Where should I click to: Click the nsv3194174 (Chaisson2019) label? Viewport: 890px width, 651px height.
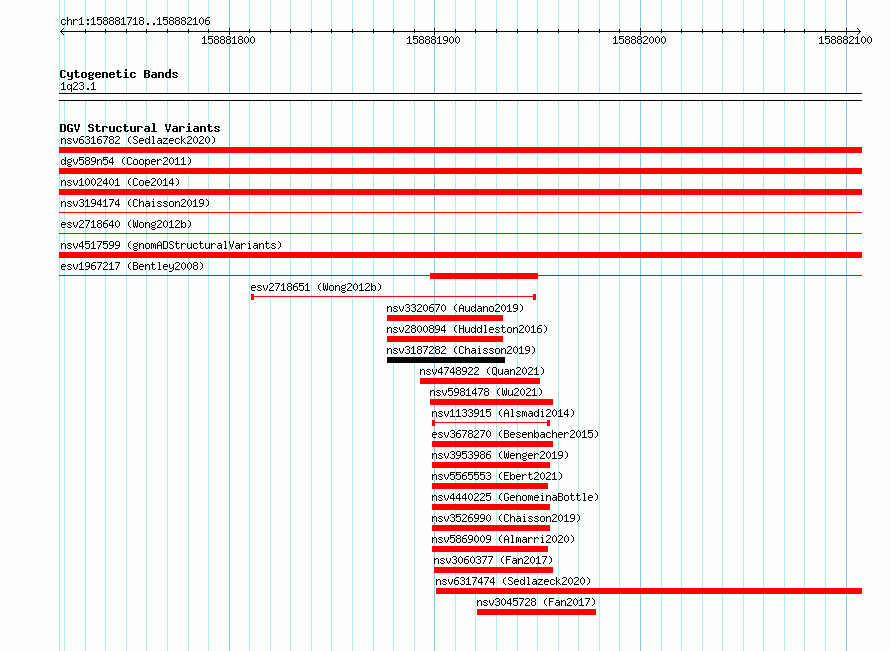point(135,203)
